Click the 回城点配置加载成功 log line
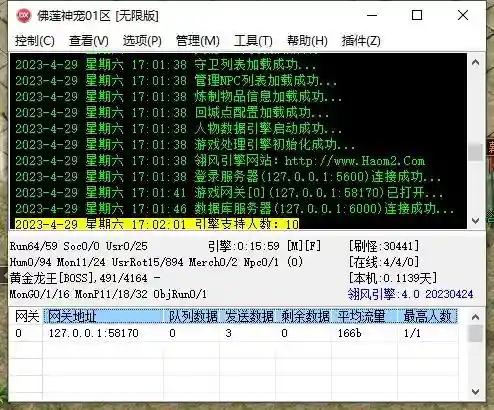 click(x=172, y=113)
